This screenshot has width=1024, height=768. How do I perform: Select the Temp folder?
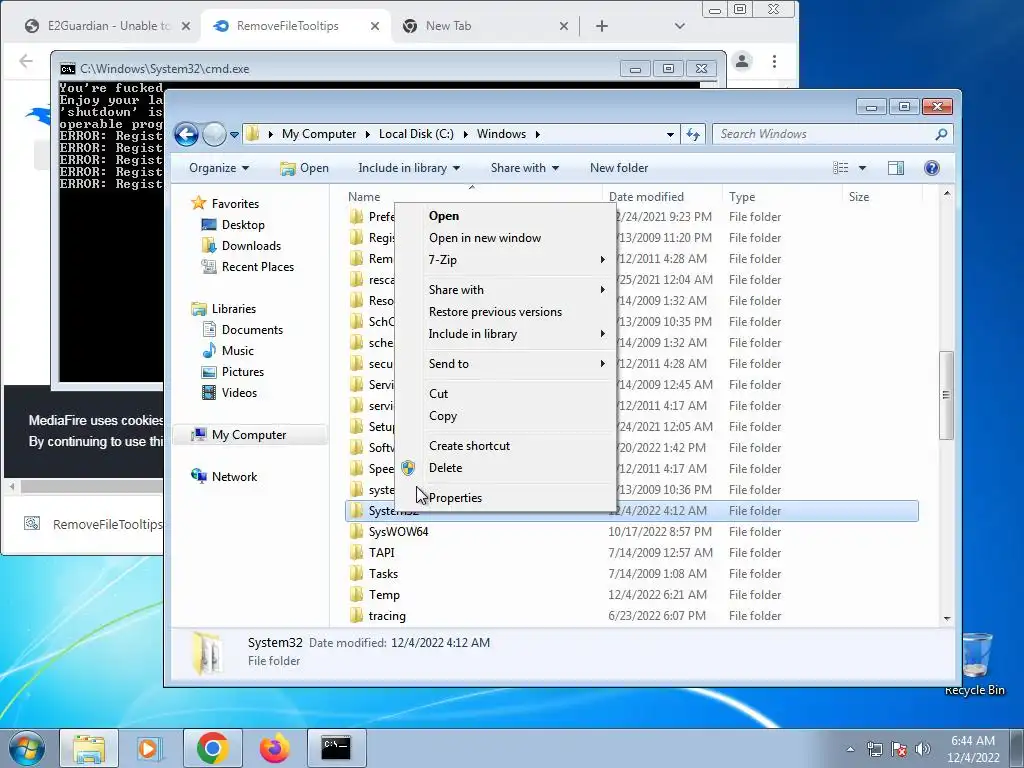pos(384,595)
